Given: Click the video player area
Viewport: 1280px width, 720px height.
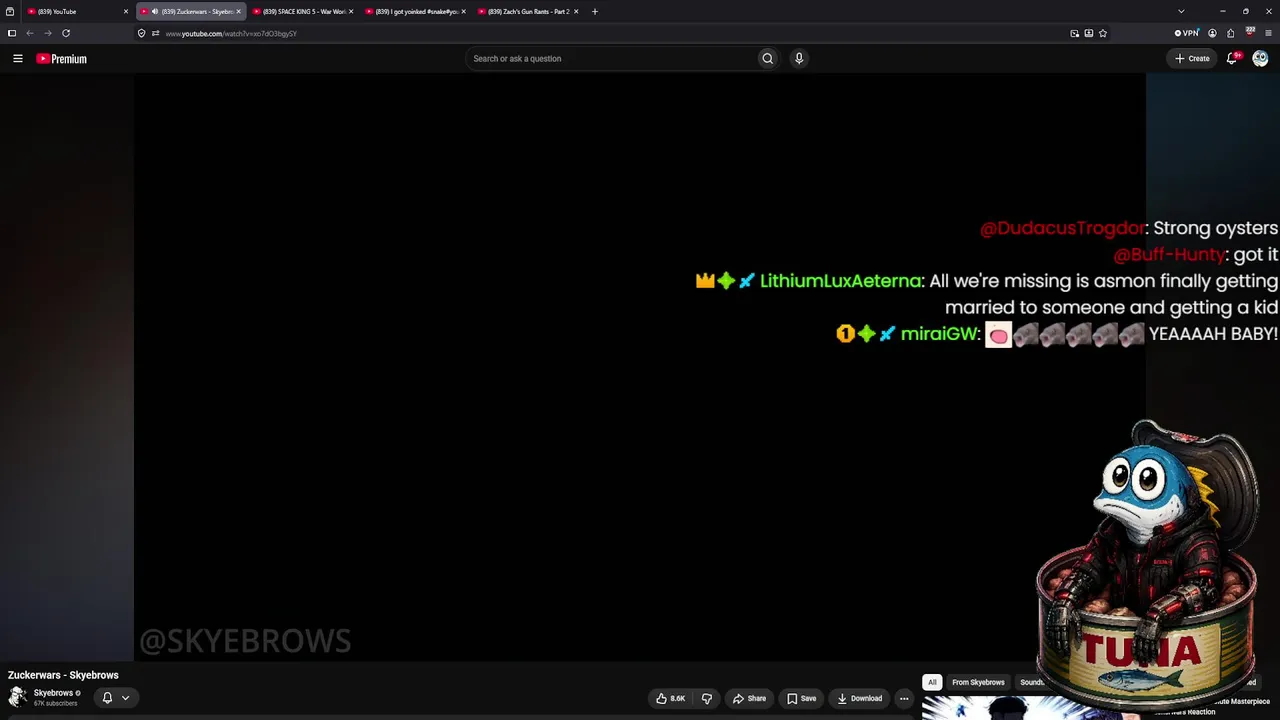Looking at the screenshot, I should point(640,367).
